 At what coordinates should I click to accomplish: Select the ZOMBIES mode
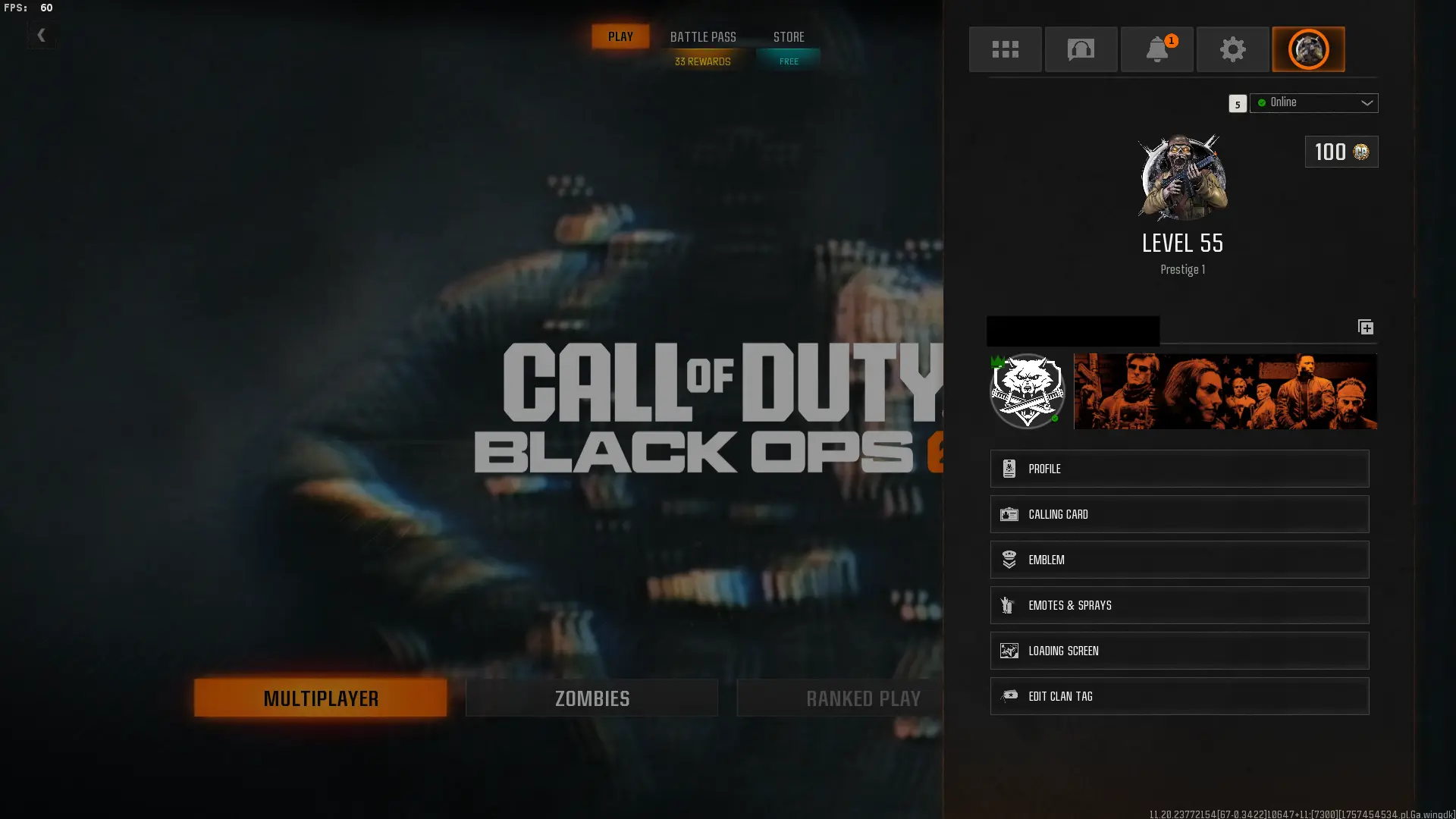point(591,698)
